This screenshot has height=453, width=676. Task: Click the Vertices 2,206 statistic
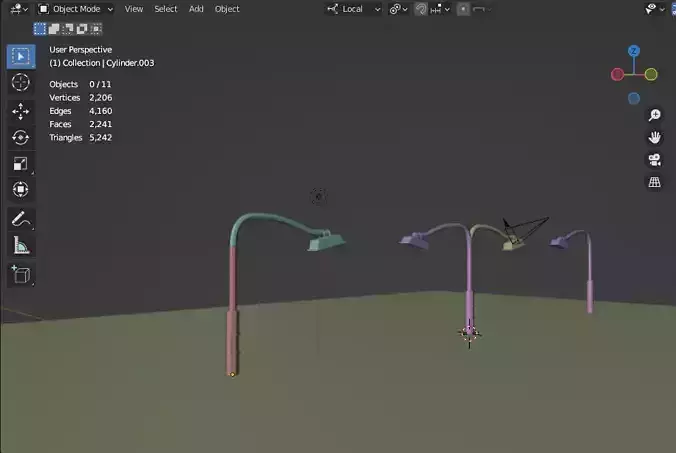coord(81,98)
